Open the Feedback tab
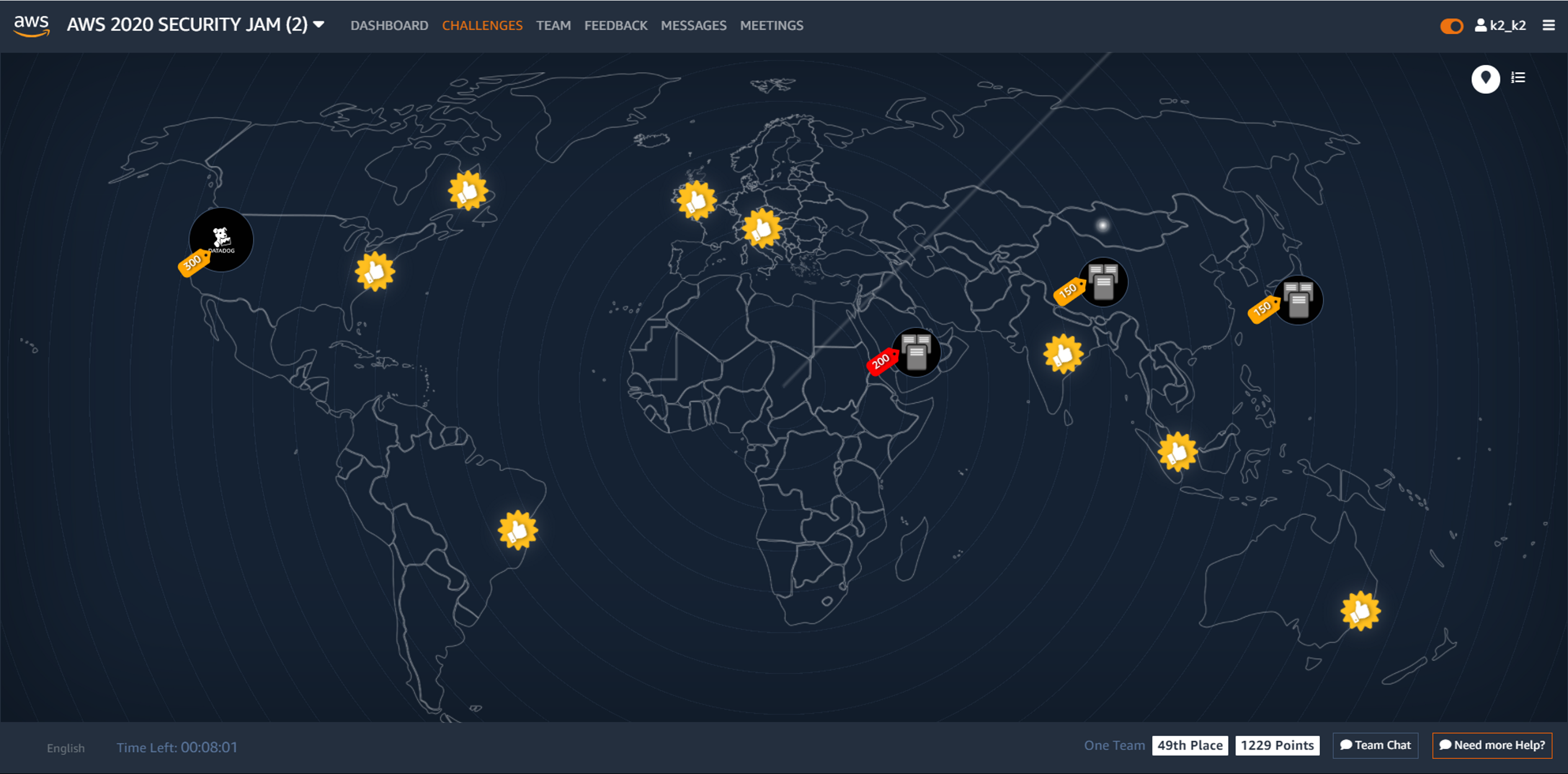The image size is (1568, 774). (x=615, y=26)
